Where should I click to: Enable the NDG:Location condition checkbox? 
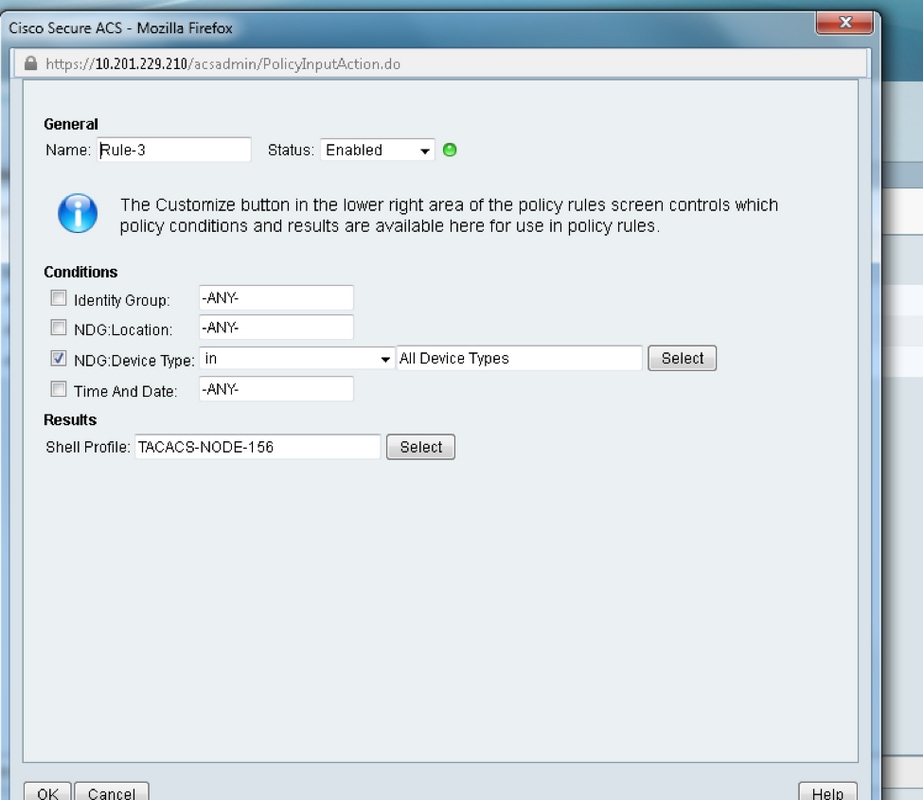[x=58, y=327]
